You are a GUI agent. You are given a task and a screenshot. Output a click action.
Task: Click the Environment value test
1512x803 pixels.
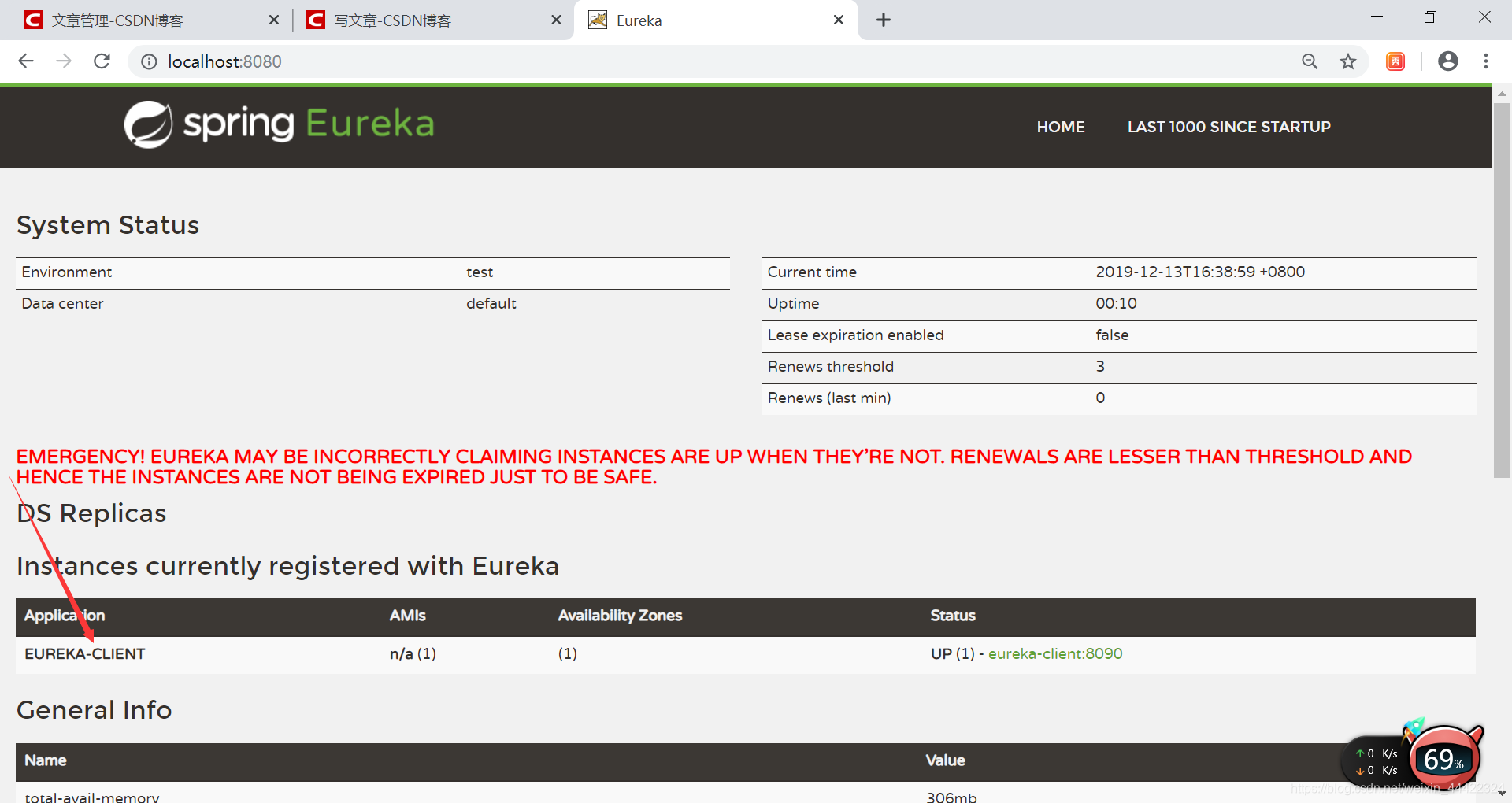point(480,272)
